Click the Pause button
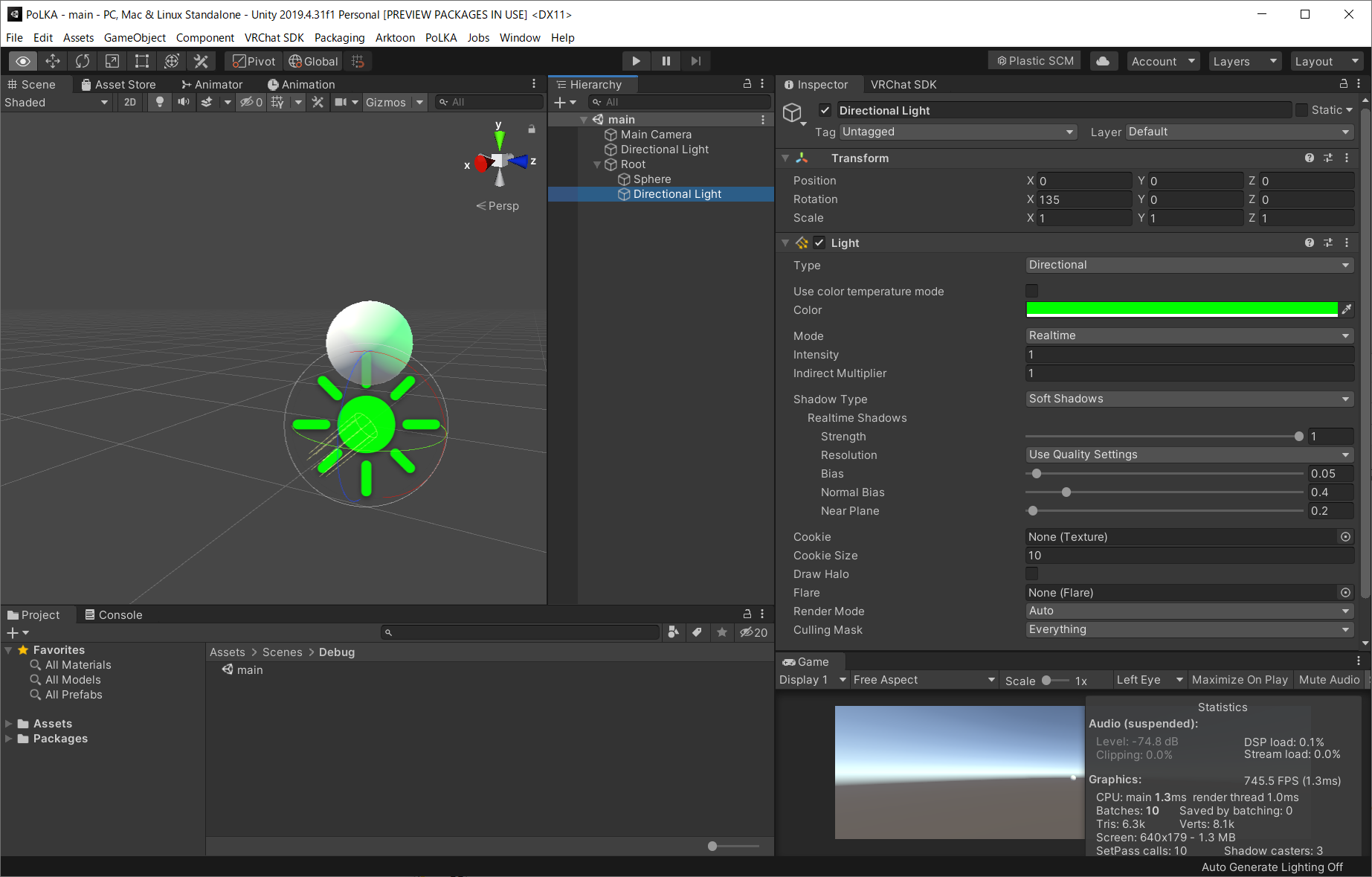 (x=666, y=61)
